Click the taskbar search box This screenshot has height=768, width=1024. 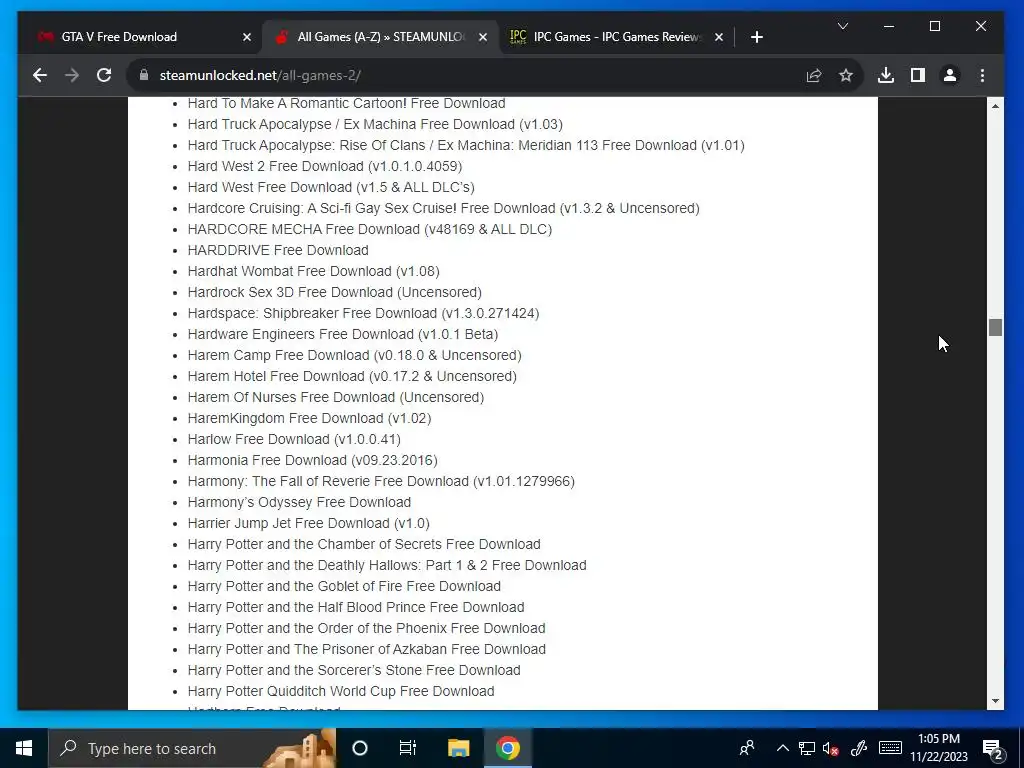click(192, 748)
